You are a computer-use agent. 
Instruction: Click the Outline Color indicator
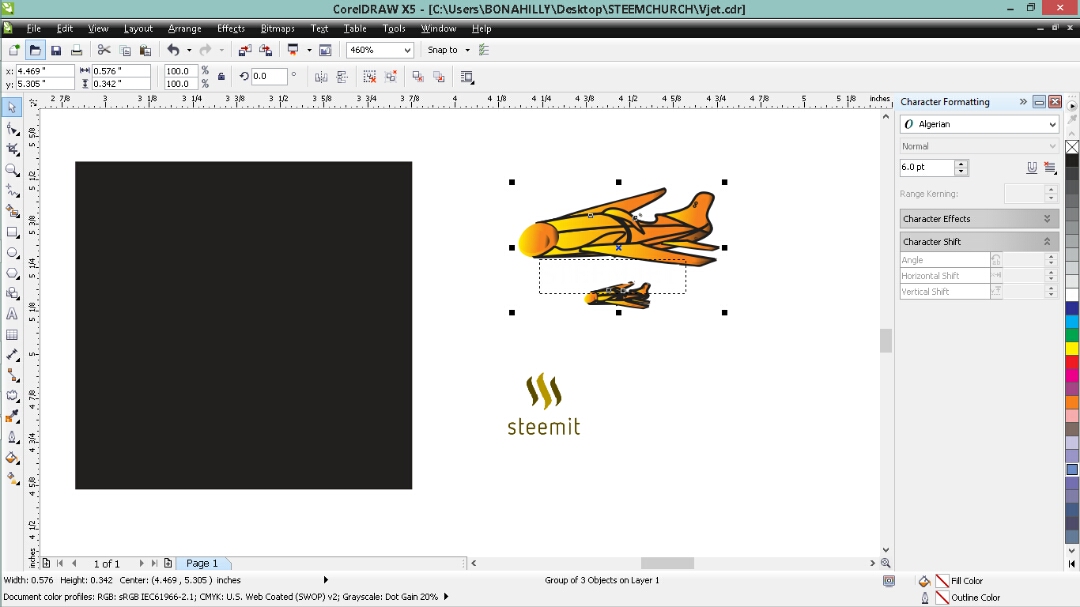click(x=942, y=598)
